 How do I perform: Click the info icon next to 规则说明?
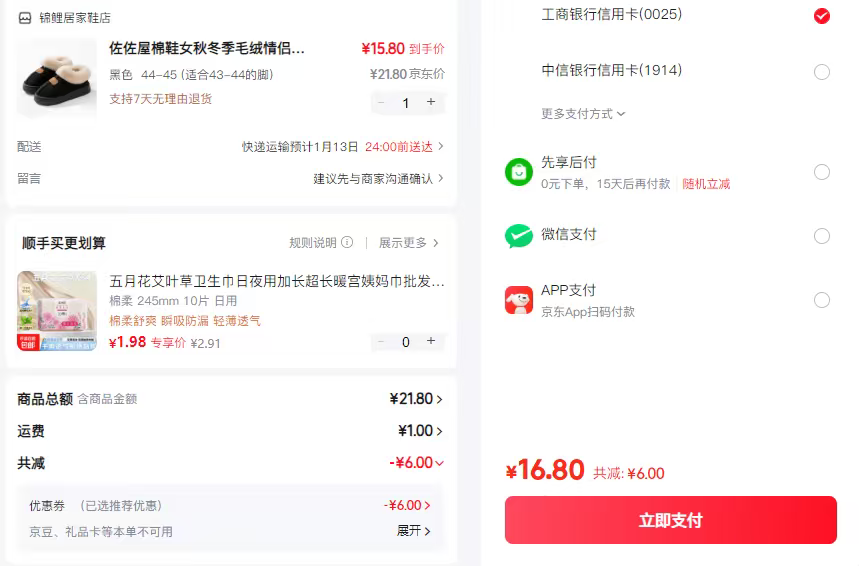[x=347, y=242]
